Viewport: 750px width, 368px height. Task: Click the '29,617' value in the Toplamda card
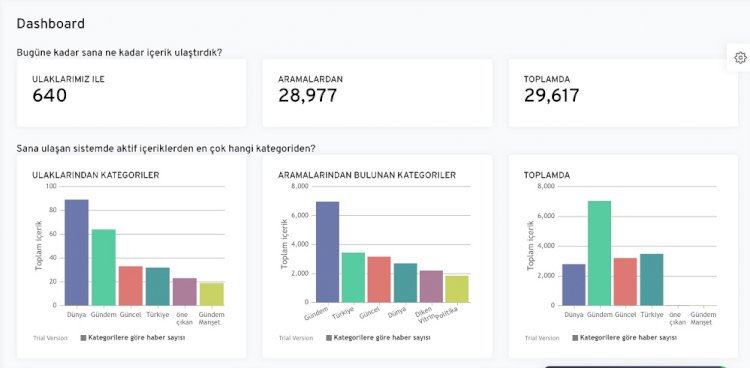551,96
